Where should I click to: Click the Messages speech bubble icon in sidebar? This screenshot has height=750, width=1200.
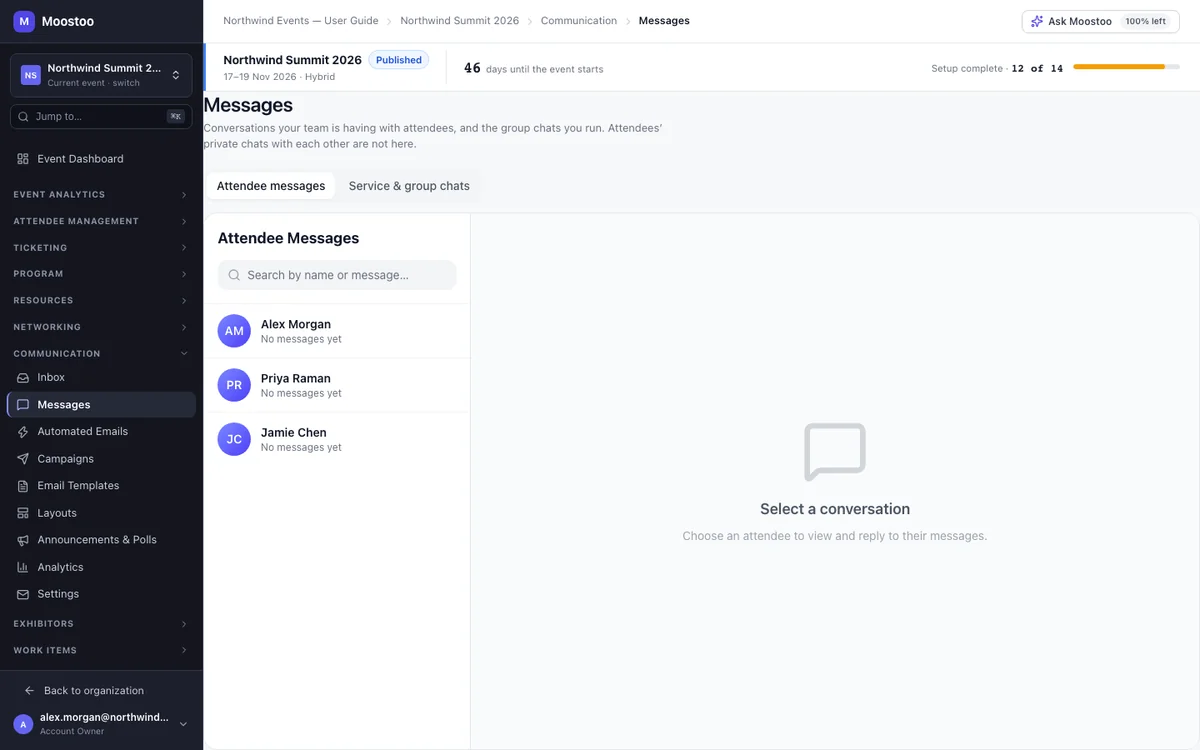(23, 405)
